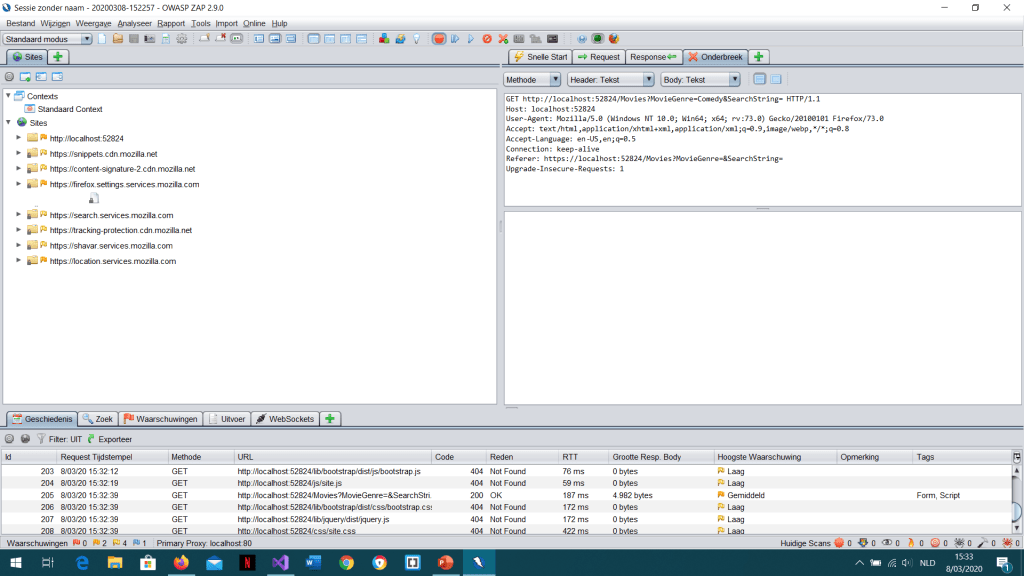
Task: Open the session options gear icon
Action: coord(181,39)
